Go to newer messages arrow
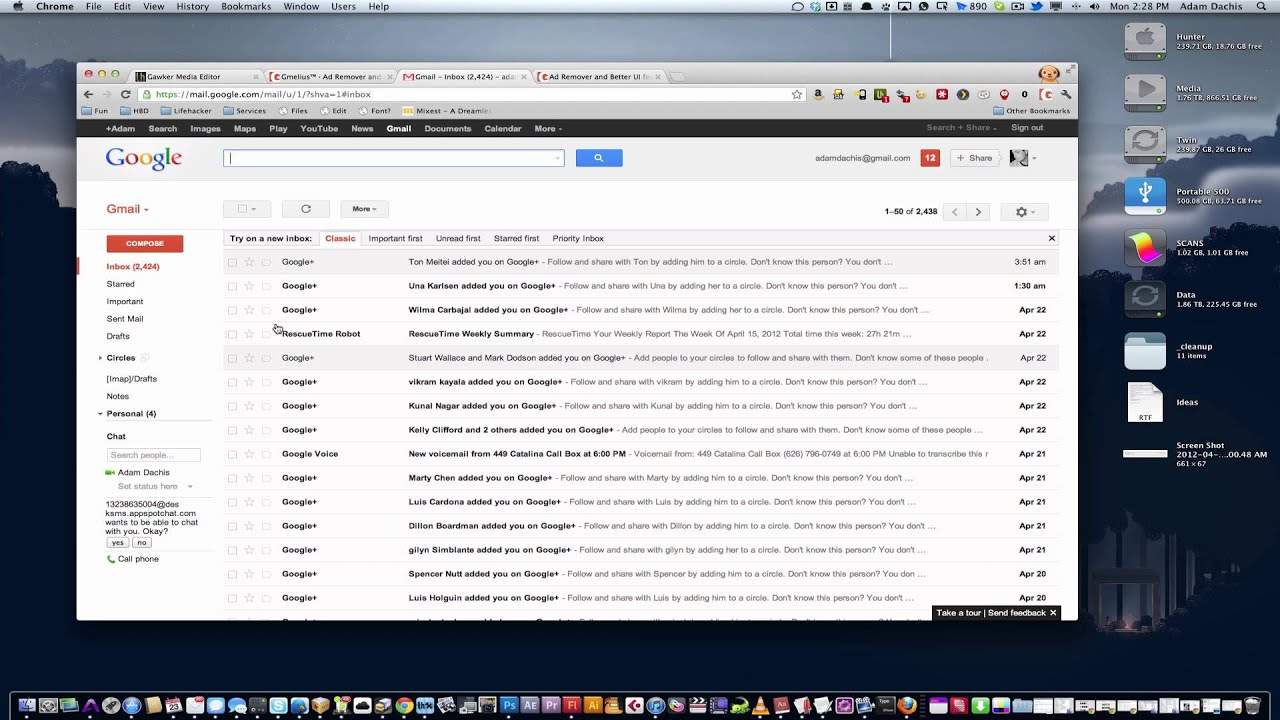Viewport: 1280px width, 720px height. tap(955, 212)
